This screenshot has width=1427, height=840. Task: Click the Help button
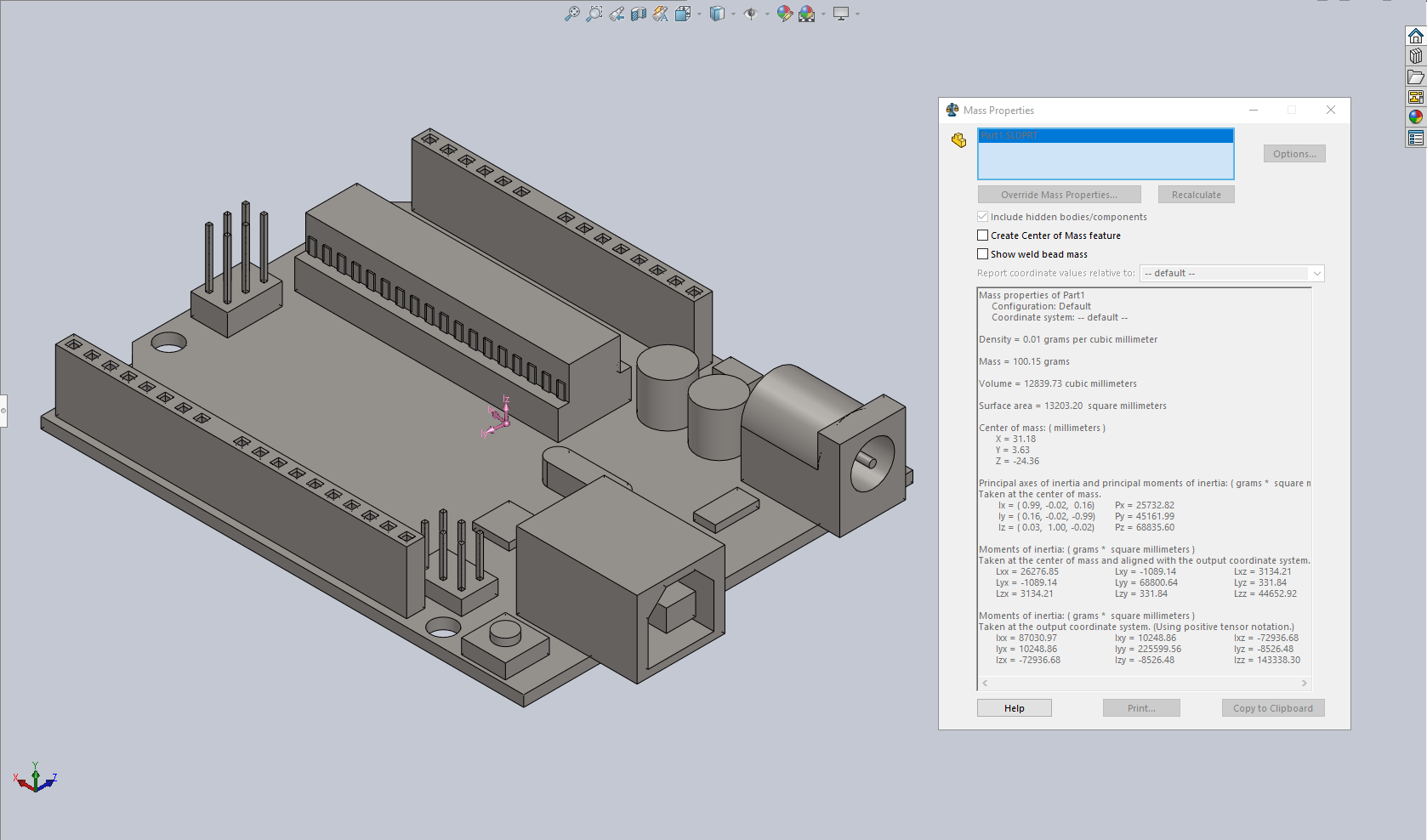click(x=1014, y=708)
